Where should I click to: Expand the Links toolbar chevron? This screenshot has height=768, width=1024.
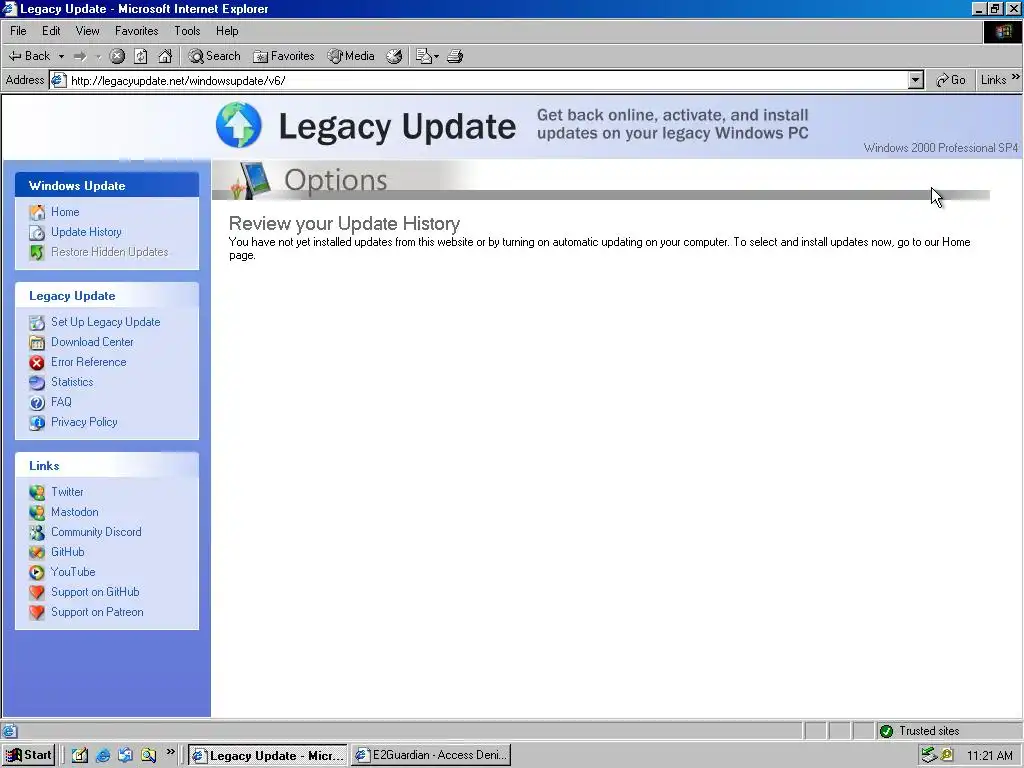click(1016, 77)
